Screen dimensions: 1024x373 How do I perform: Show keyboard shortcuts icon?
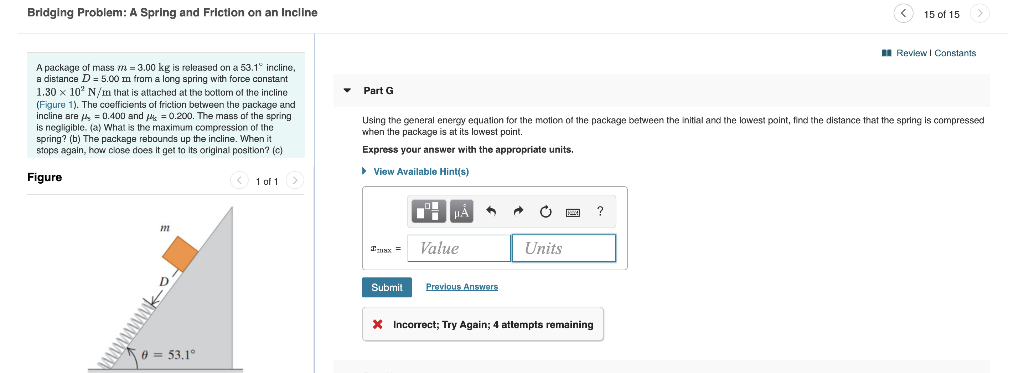[573, 212]
